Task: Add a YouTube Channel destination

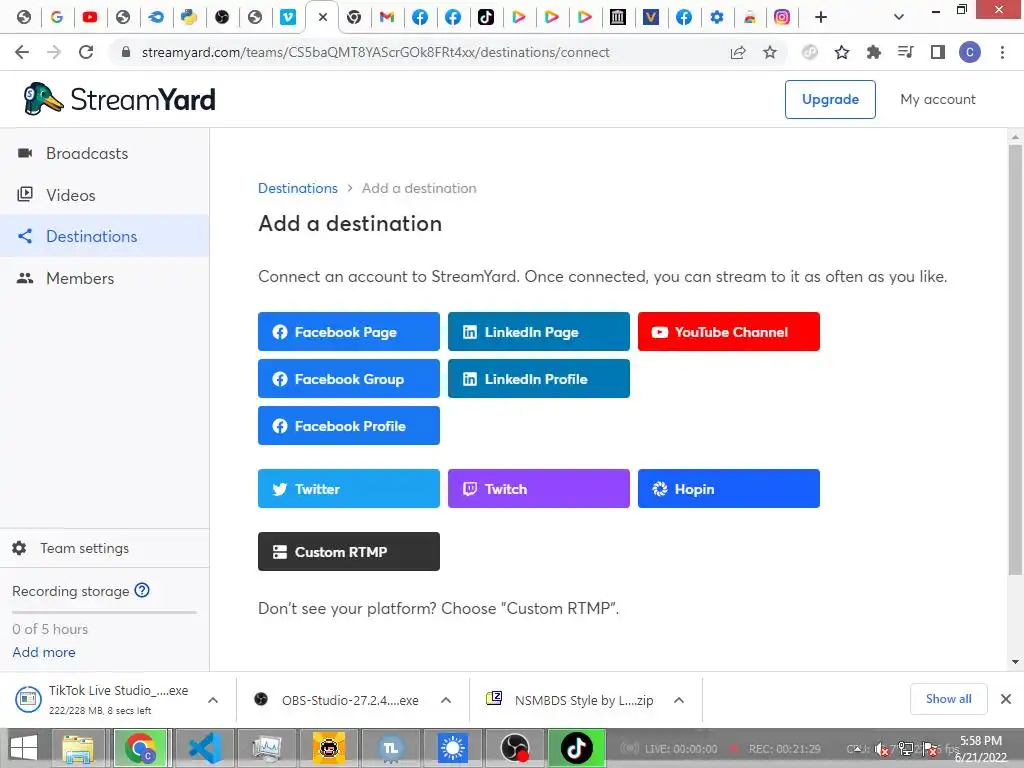Action: click(729, 332)
